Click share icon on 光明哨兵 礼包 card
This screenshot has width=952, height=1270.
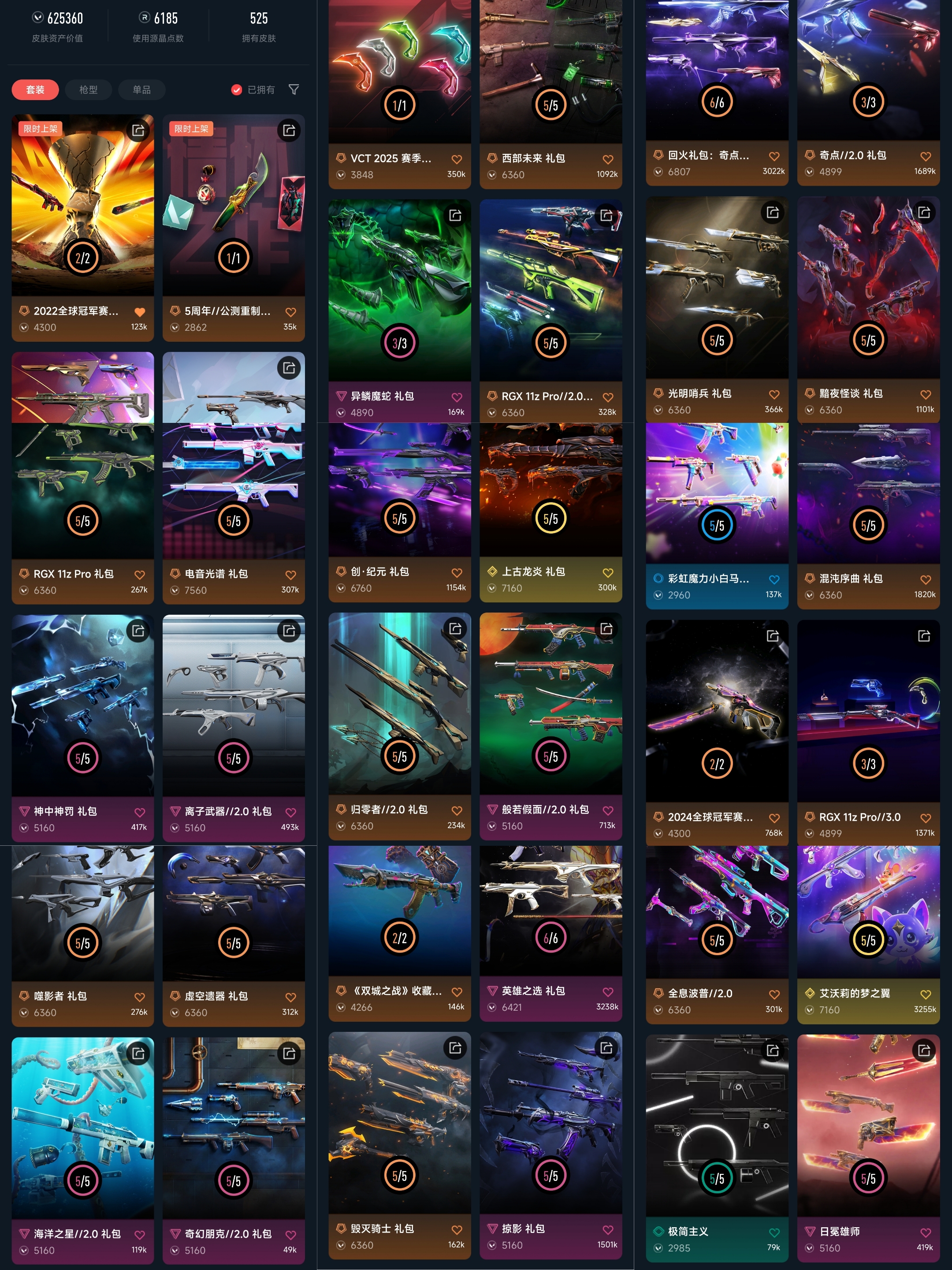(772, 213)
